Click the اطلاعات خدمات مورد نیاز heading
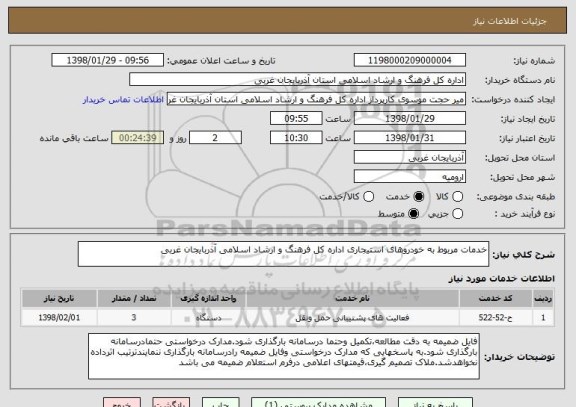Image resolution: width=576 pixels, height=407 pixels. (x=501, y=279)
